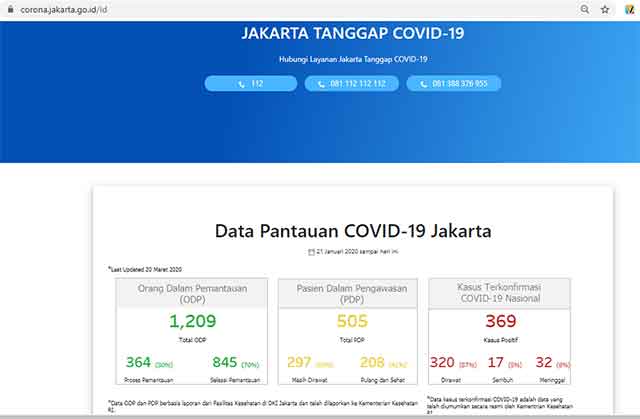This screenshot has height=419, width=640.
Task: Click the ODP and PDP data footnote
Action: (x=263, y=406)
